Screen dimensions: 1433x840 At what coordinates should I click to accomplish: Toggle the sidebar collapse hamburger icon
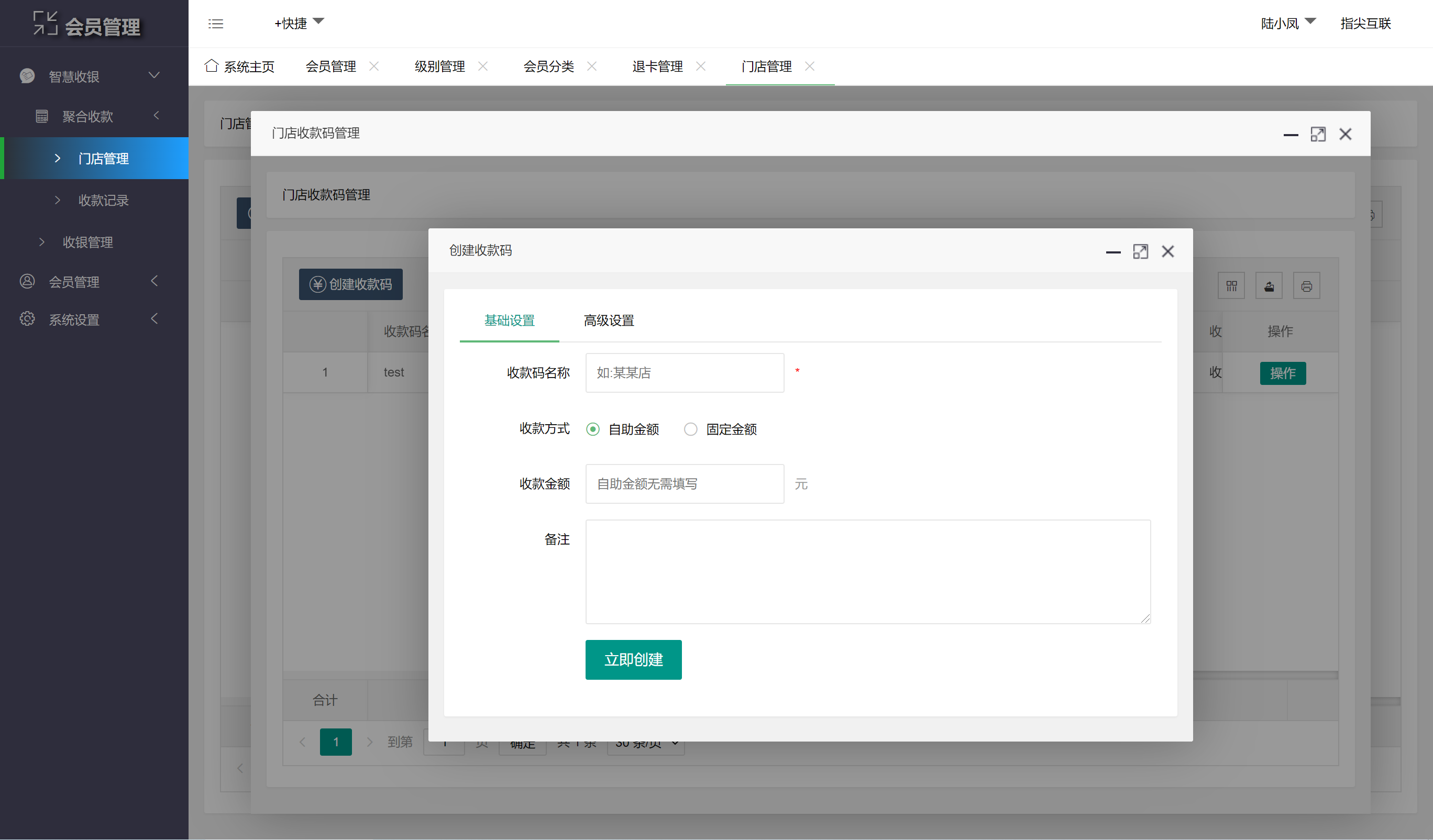click(215, 24)
